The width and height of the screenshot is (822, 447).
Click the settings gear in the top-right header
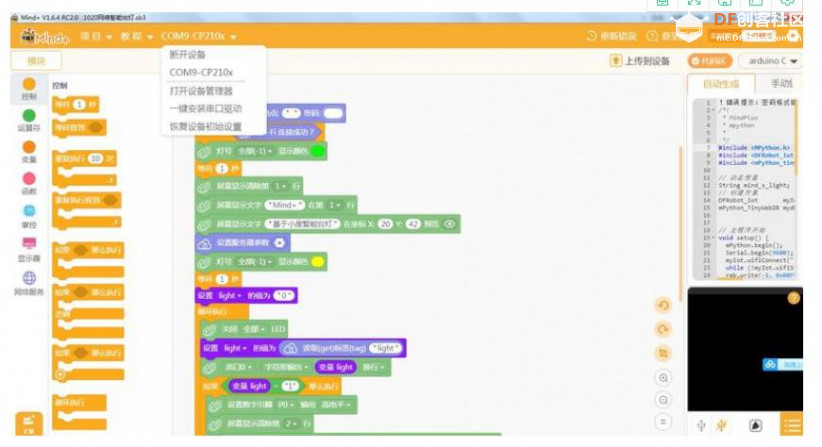point(793,36)
